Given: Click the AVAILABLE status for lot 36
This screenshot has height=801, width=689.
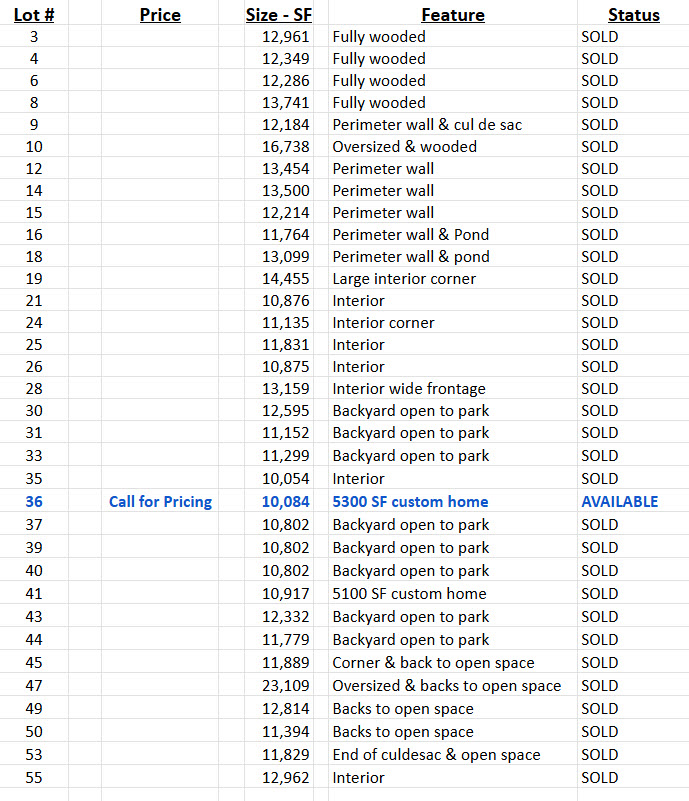Looking at the screenshot, I should (620, 502).
